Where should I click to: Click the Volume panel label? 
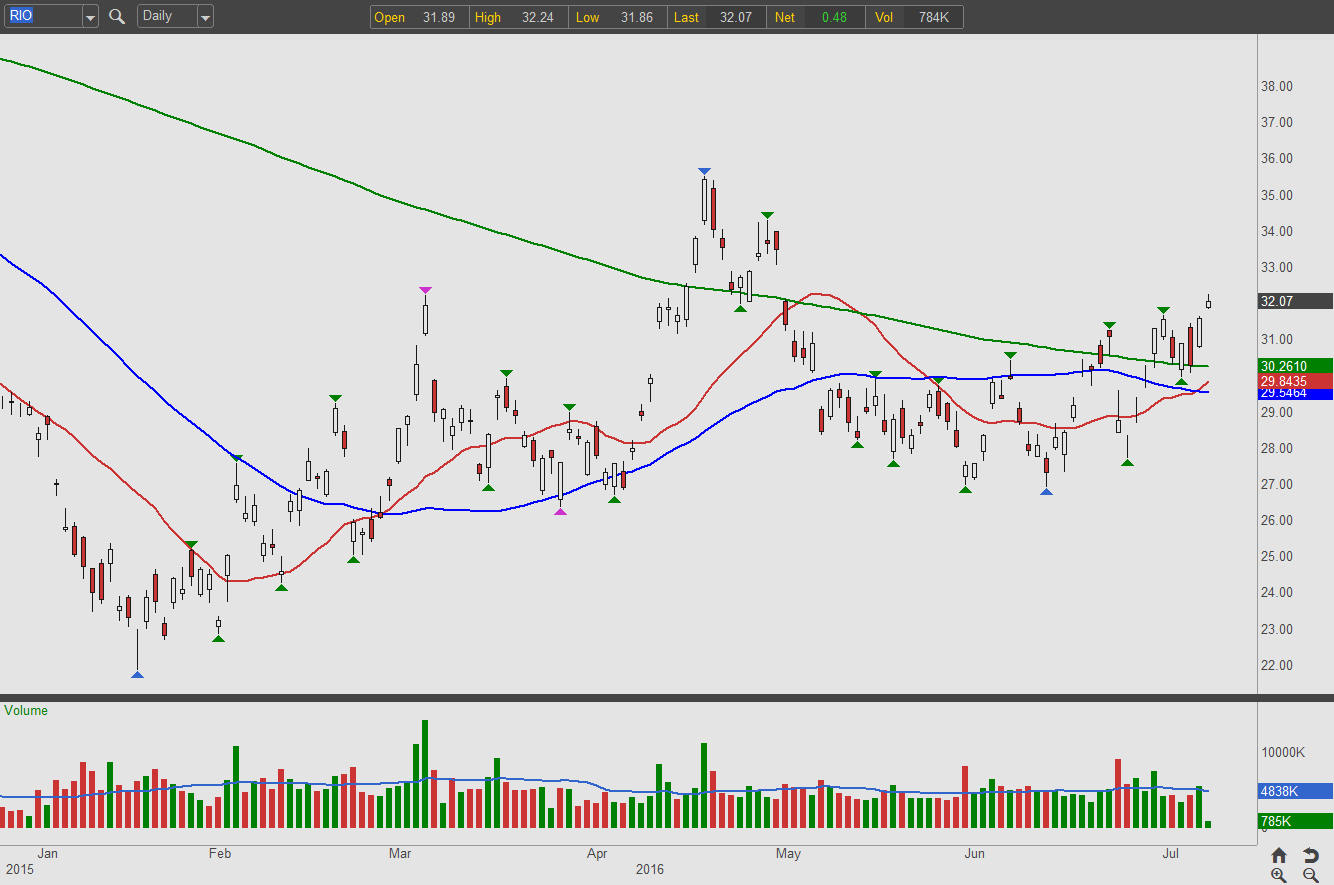point(26,711)
